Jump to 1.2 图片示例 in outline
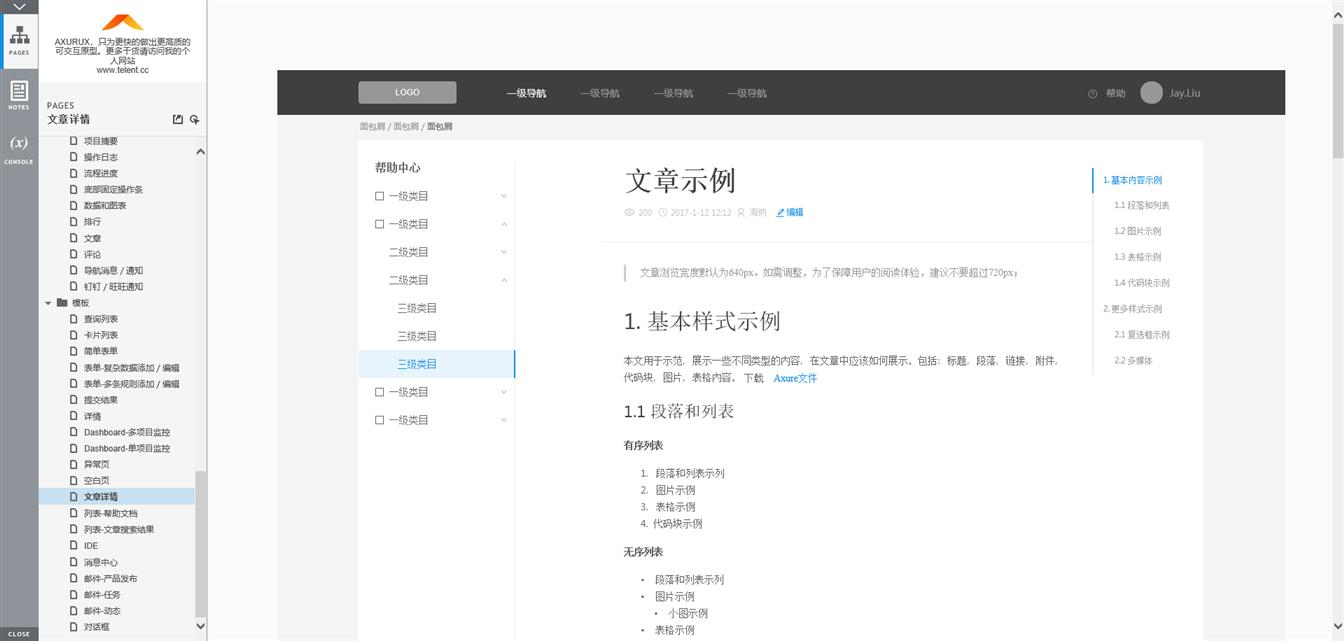The image size is (1344, 641). pyautogui.click(x=1137, y=231)
